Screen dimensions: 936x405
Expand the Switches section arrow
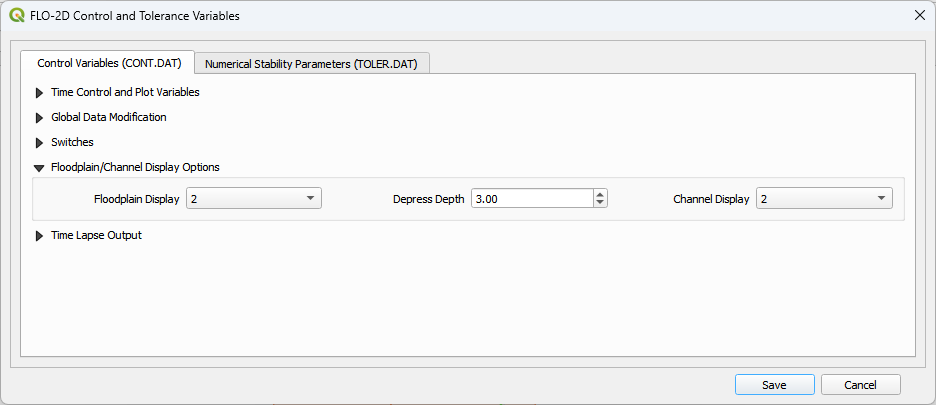[40, 143]
